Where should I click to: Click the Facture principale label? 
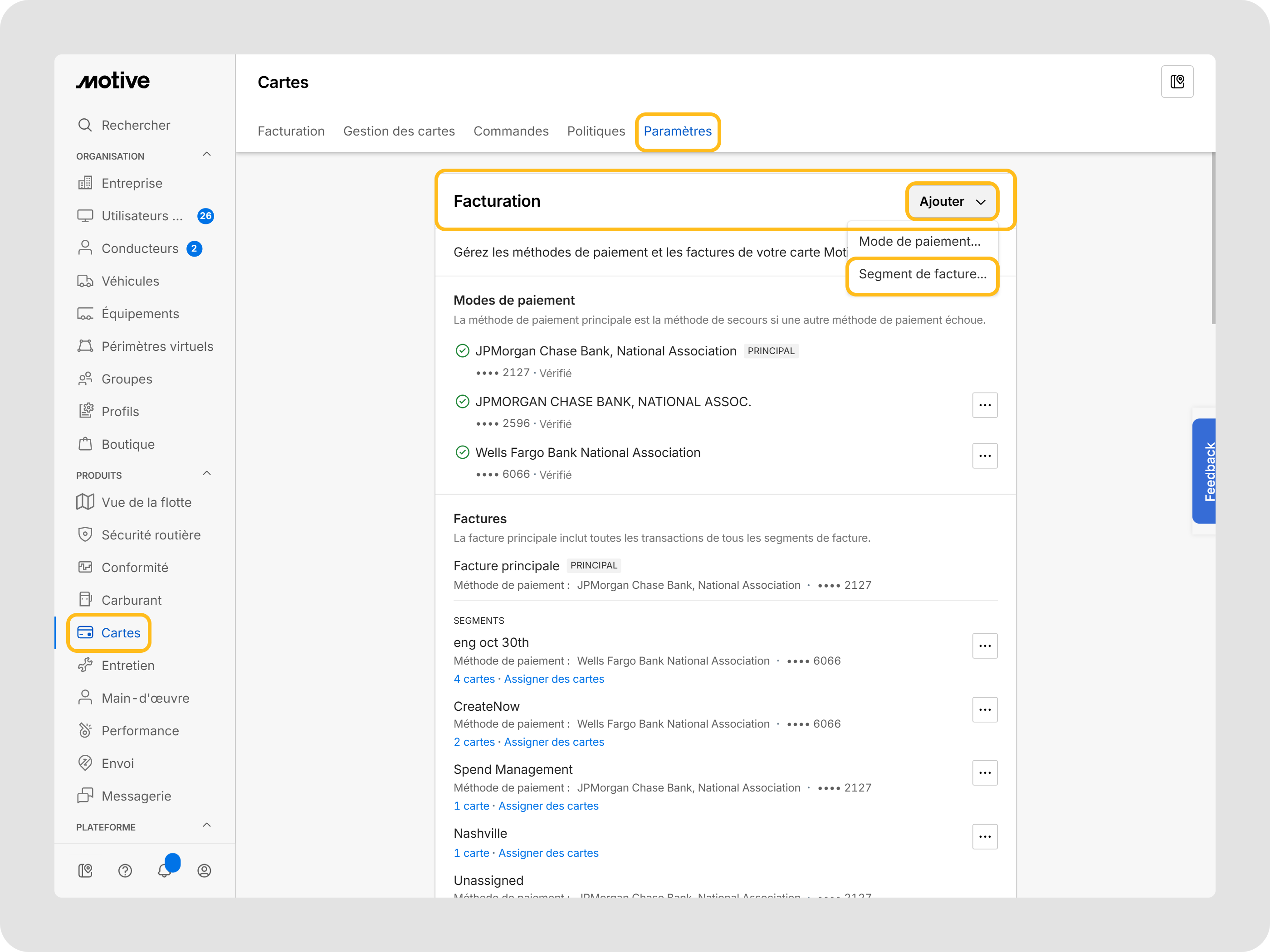pos(506,566)
